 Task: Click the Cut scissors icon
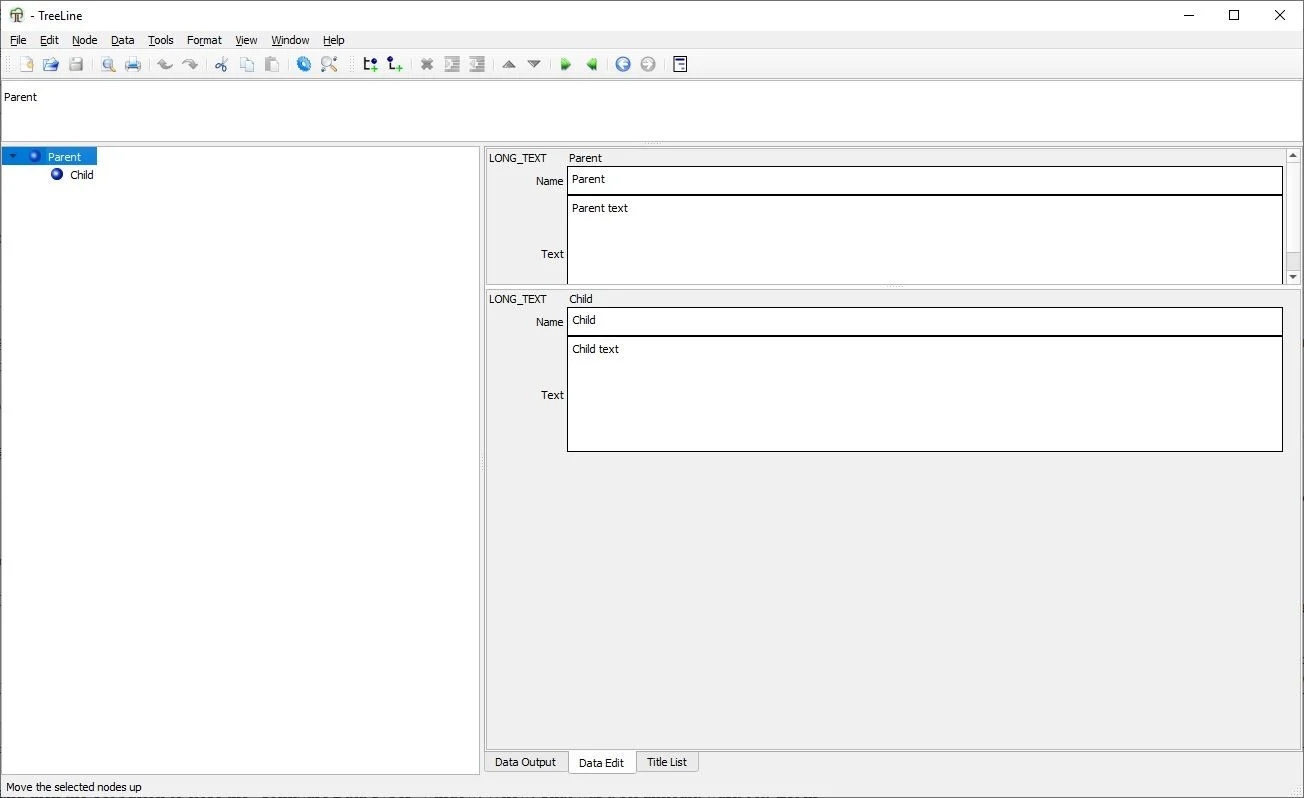pos(221,64)
